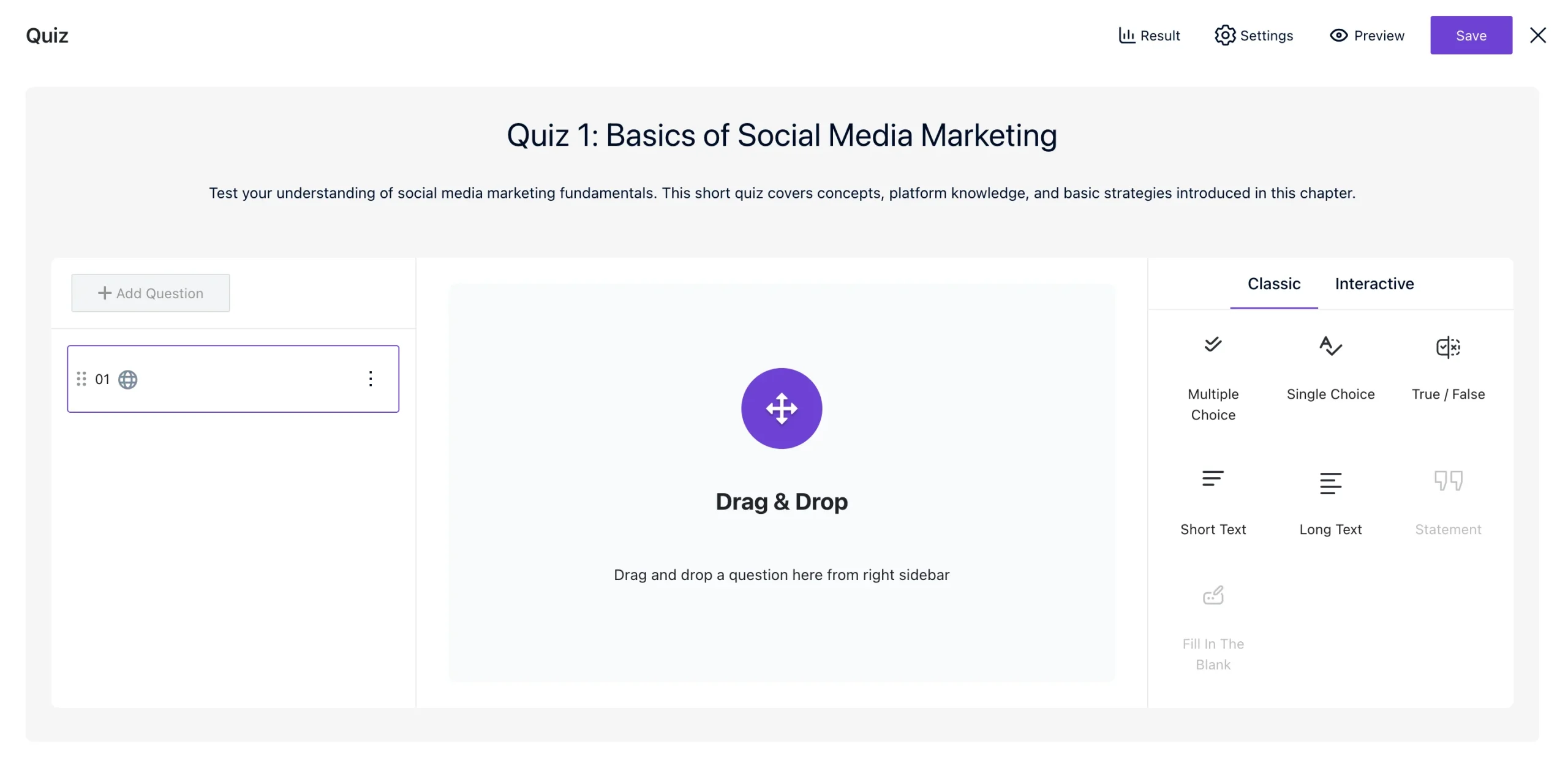
Task: Click the drag handle of question 01
Action: 82,379
